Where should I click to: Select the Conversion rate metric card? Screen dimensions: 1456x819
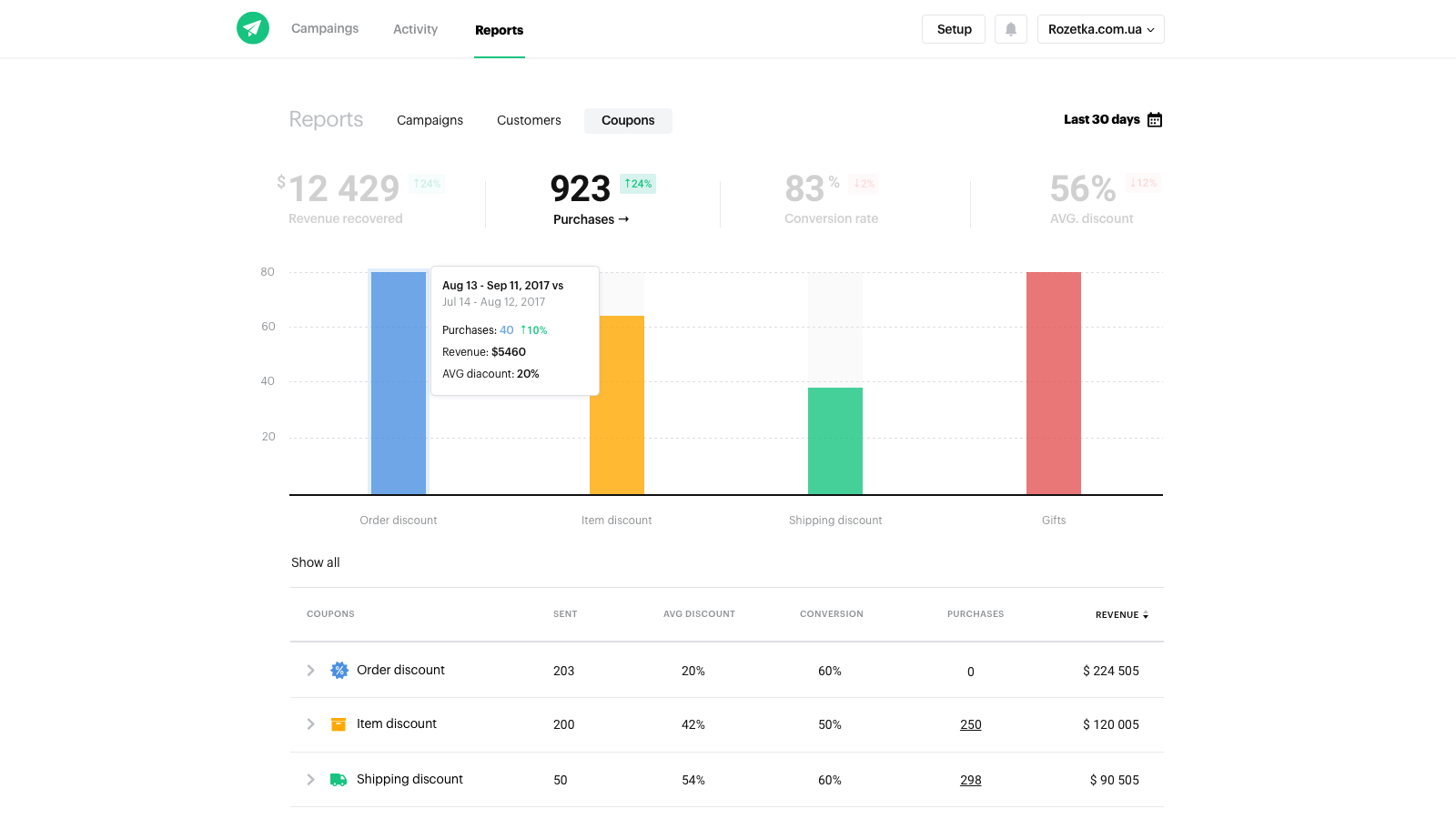831,200
